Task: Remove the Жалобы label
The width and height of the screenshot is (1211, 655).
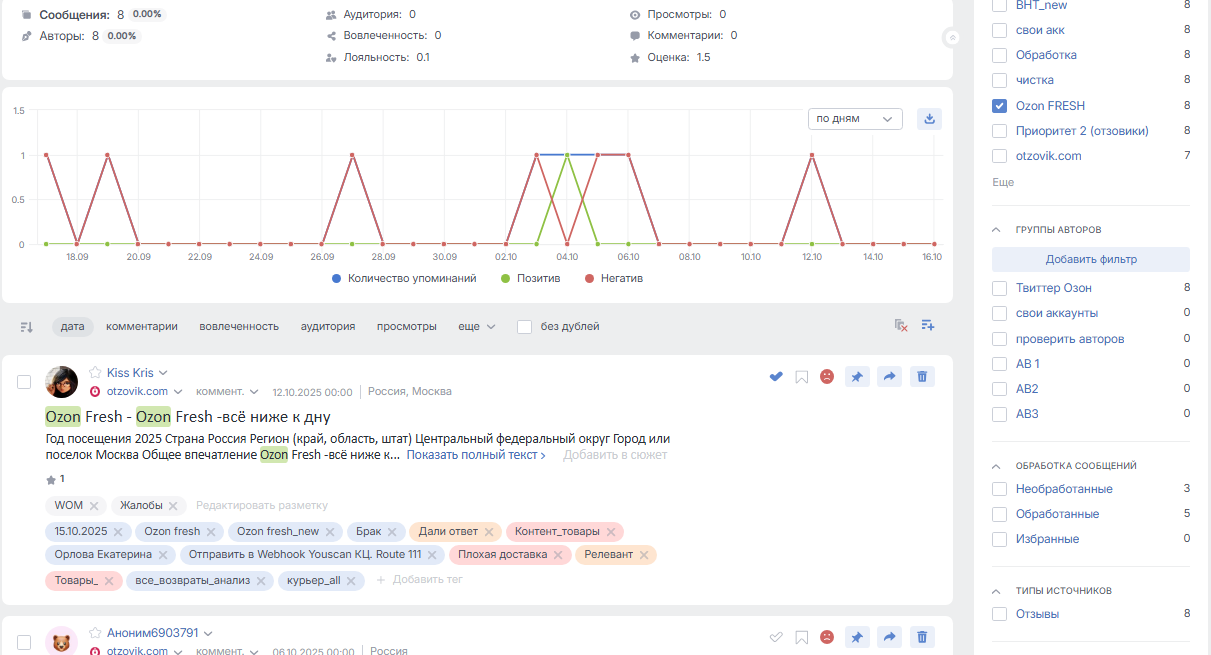Action: point(173,506)
